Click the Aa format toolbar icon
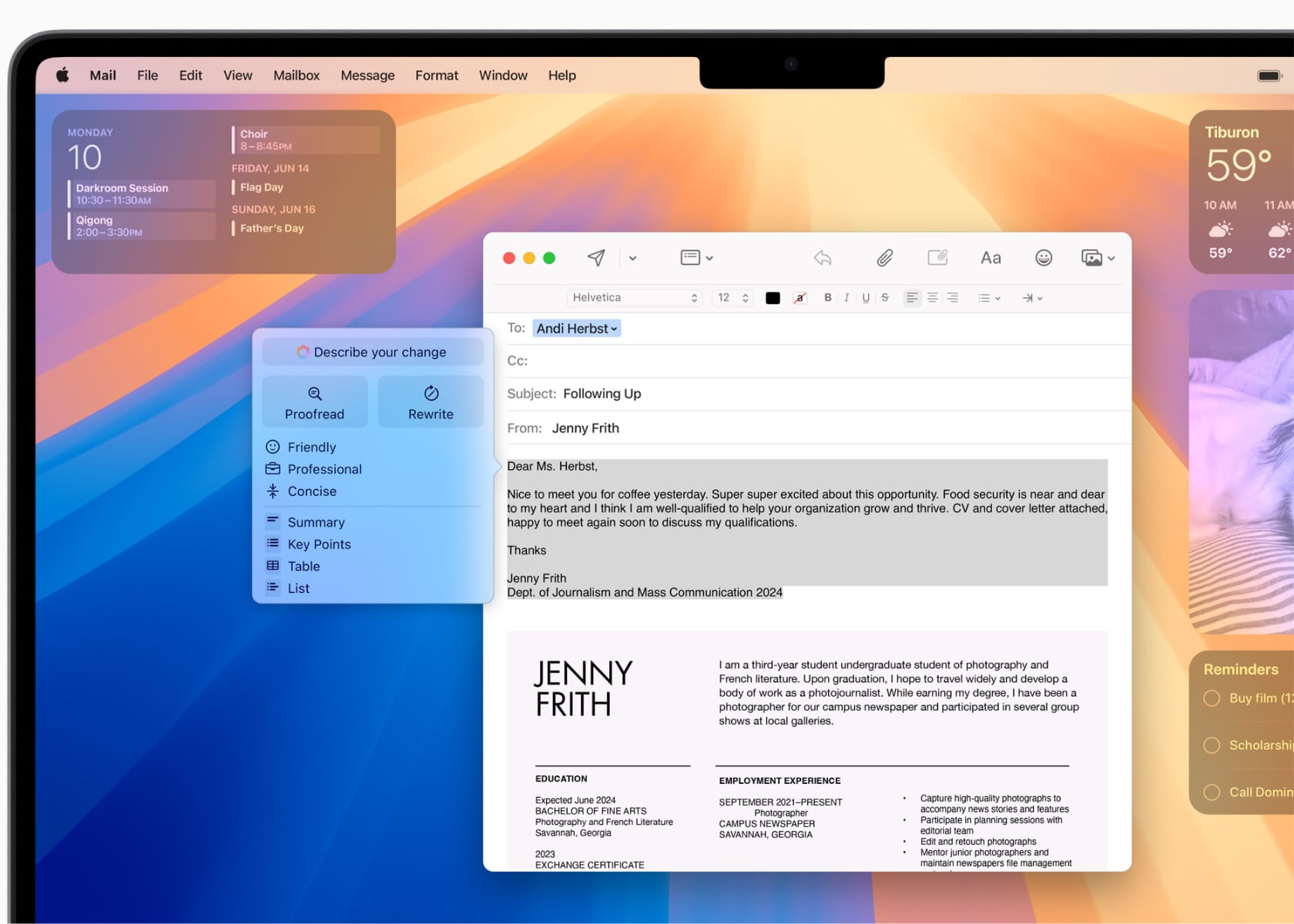Image resolution: width=1294 pixels, height=924 pixels. tap(991, 258)
